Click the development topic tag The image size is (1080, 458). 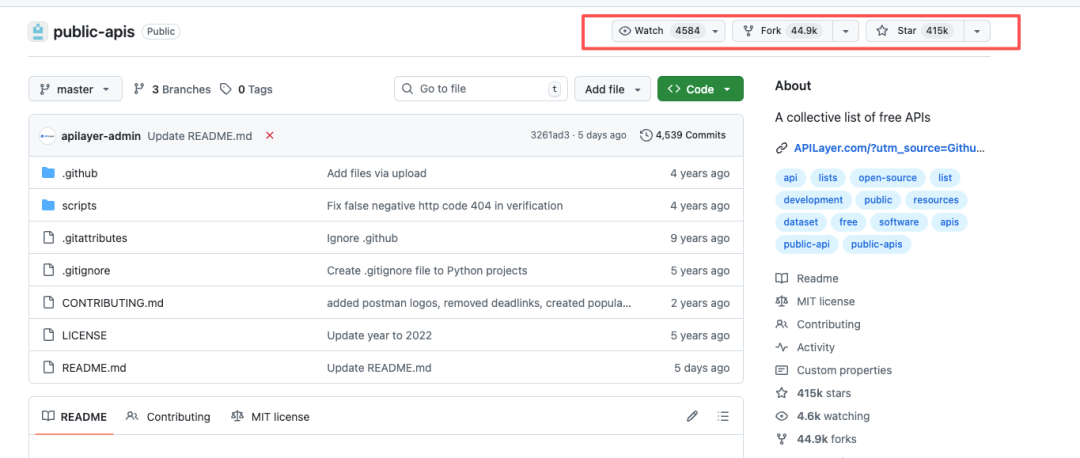(x=813, y=200)
